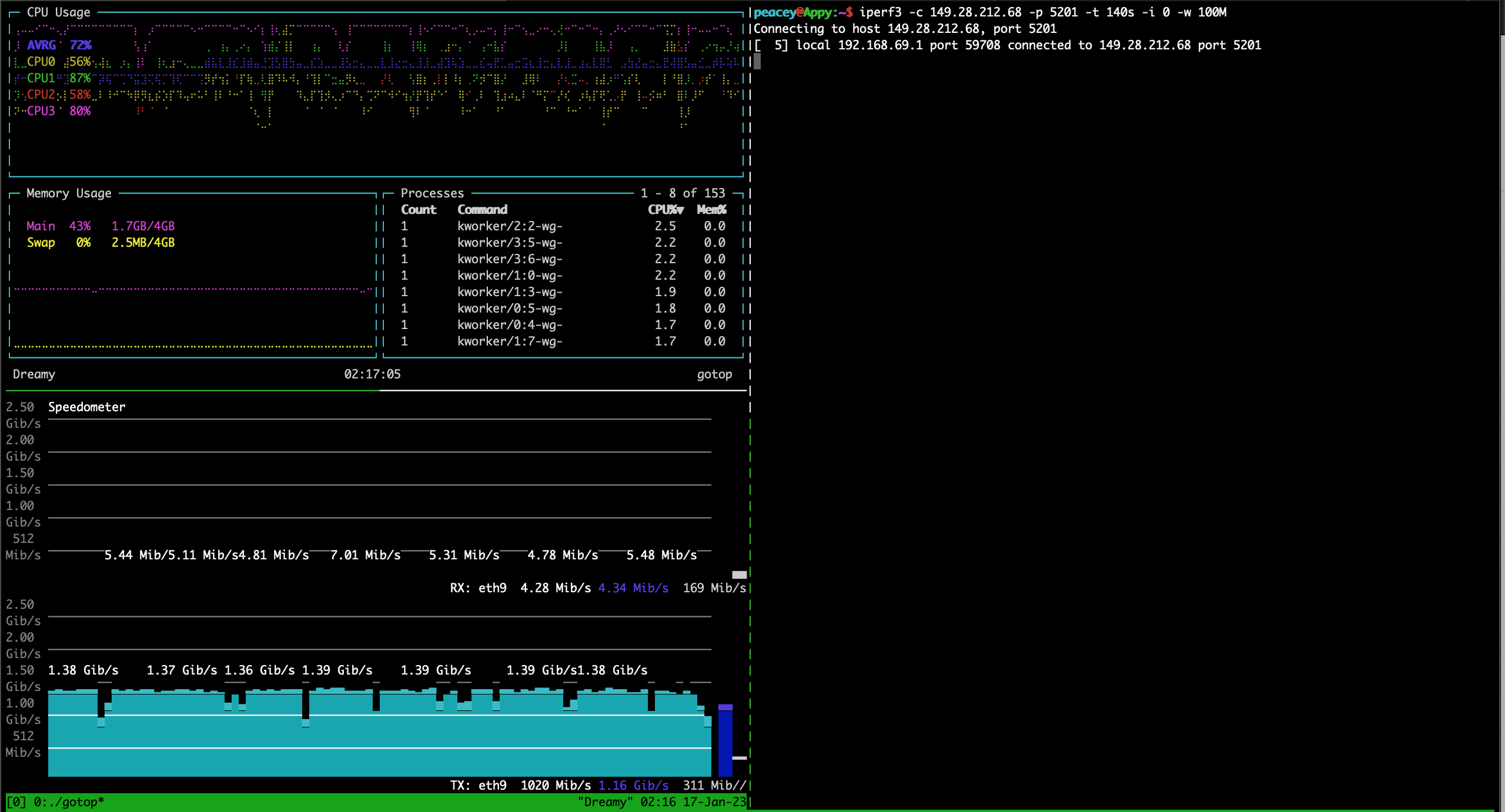Image resolution: width=1505 pixels, height=812 pixels.
Task: Click the '1 - 8 of 153' process counter
Action: [683, 193]
